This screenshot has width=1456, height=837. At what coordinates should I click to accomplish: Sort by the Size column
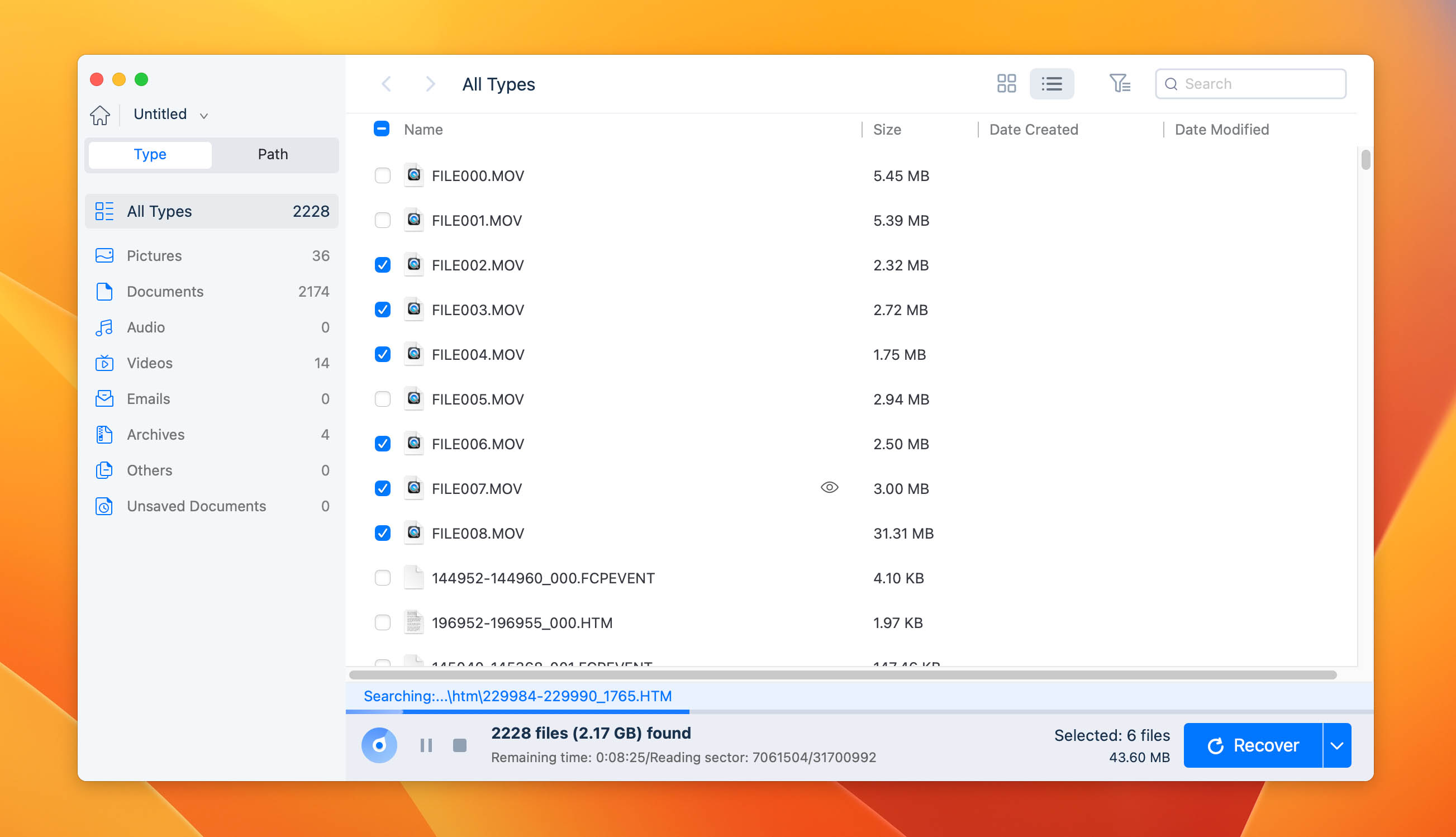click(x=887, y=129)
